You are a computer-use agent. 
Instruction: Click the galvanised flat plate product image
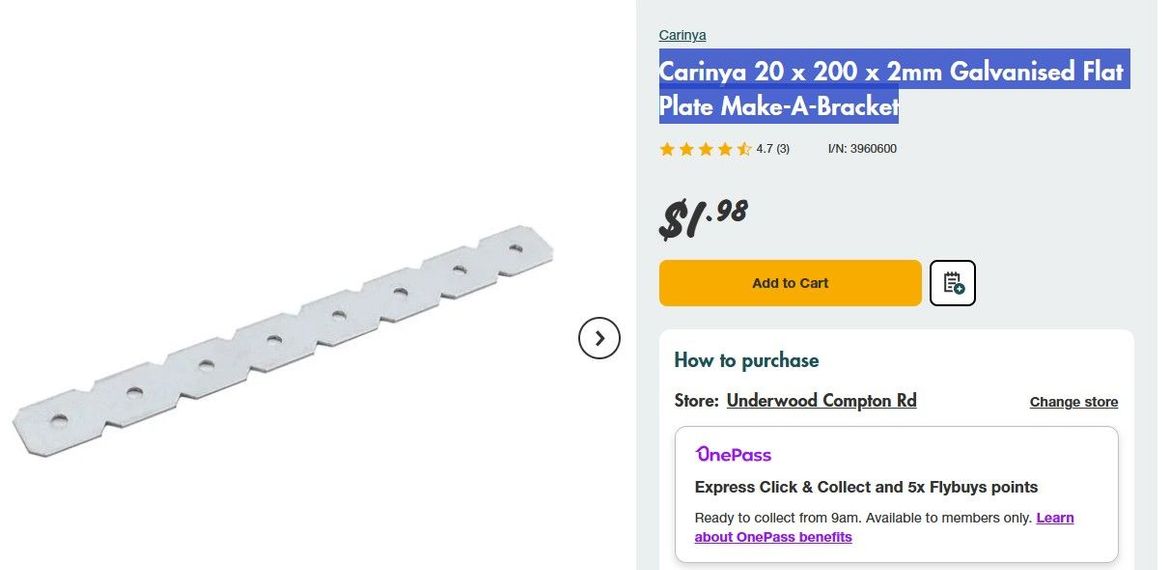pos(283,345)
